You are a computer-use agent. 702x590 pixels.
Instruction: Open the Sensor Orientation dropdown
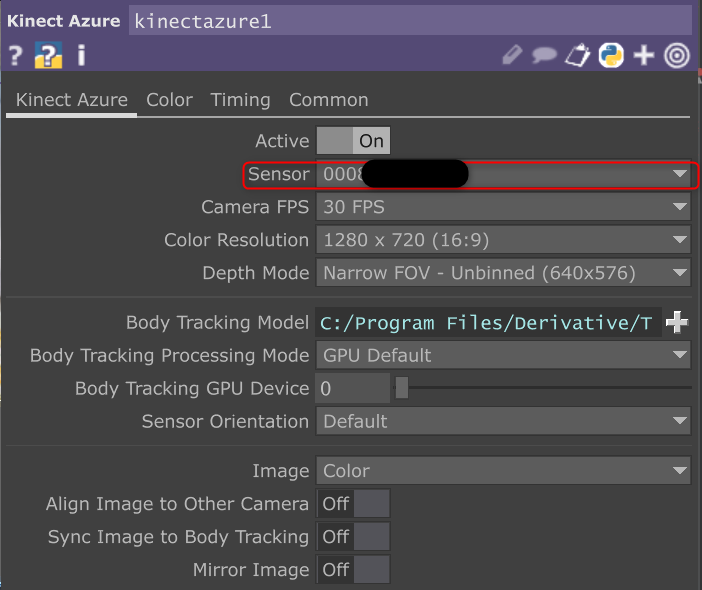[x=503, y=421]
